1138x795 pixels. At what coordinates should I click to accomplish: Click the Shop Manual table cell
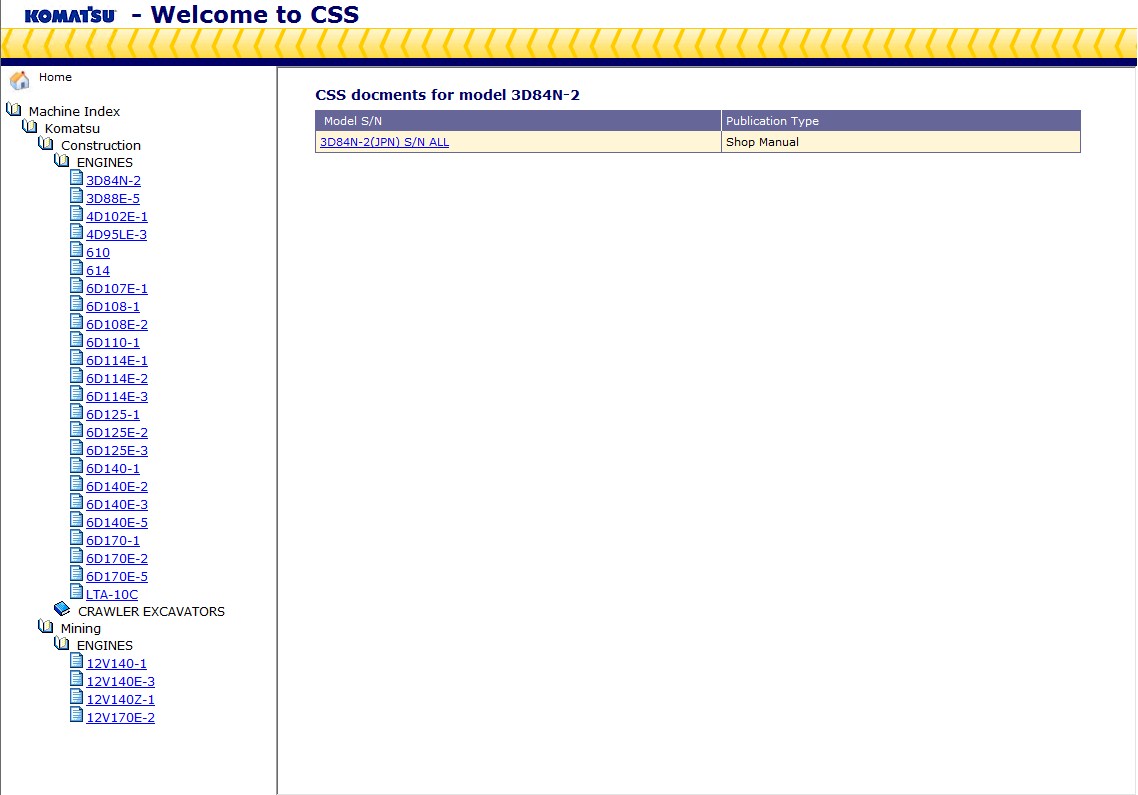click(901, 142)
